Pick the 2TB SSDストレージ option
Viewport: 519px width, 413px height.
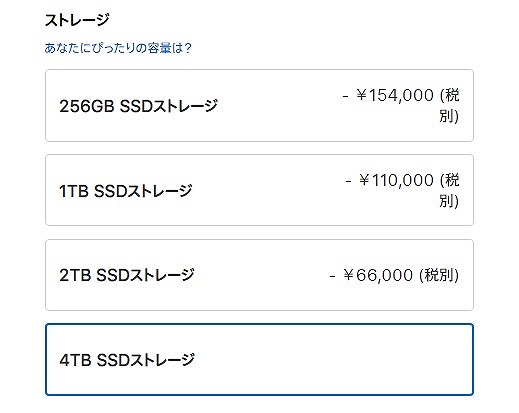pos(259,275)
